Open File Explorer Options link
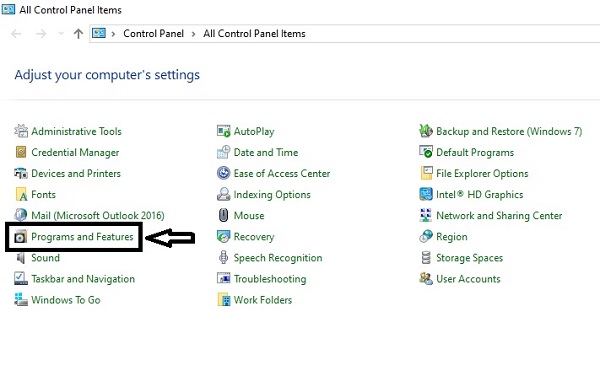This screenshot has width=600, height=376. click(x=482, y=174)
